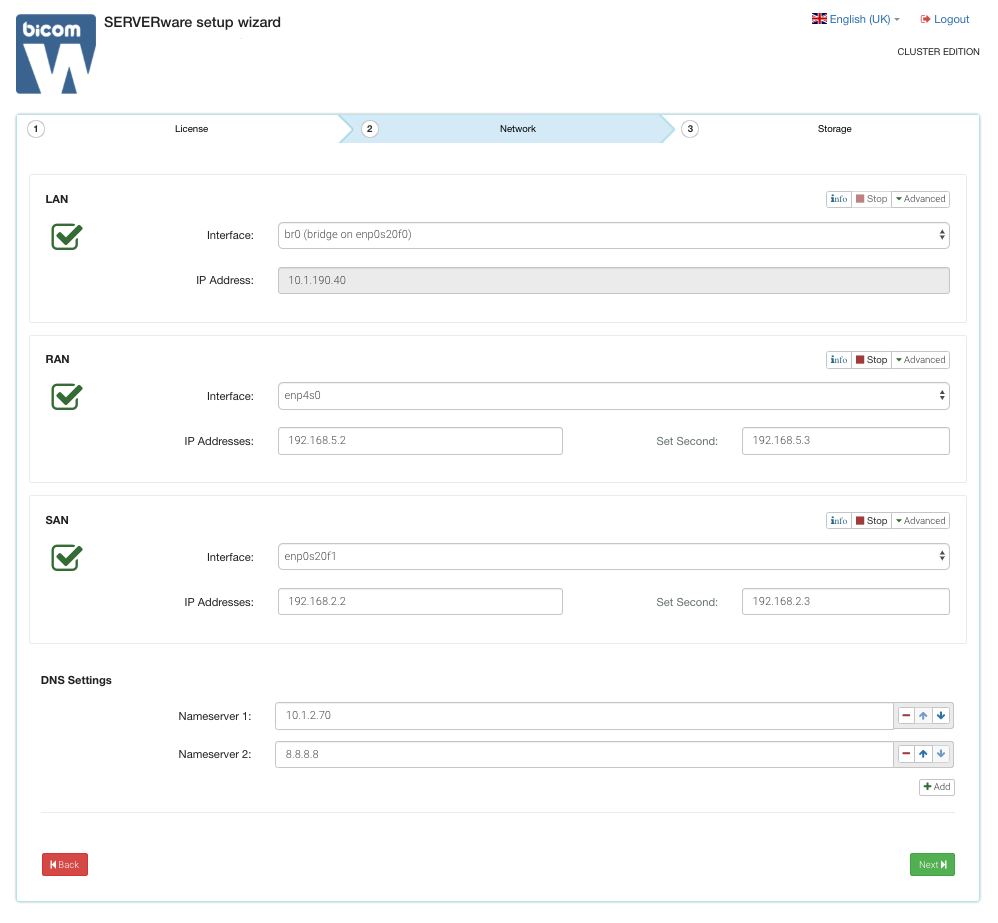Viewport: 998px width, 923px height.
Task: Remove Nameserver 1 with minus icon
Action: 906,715
